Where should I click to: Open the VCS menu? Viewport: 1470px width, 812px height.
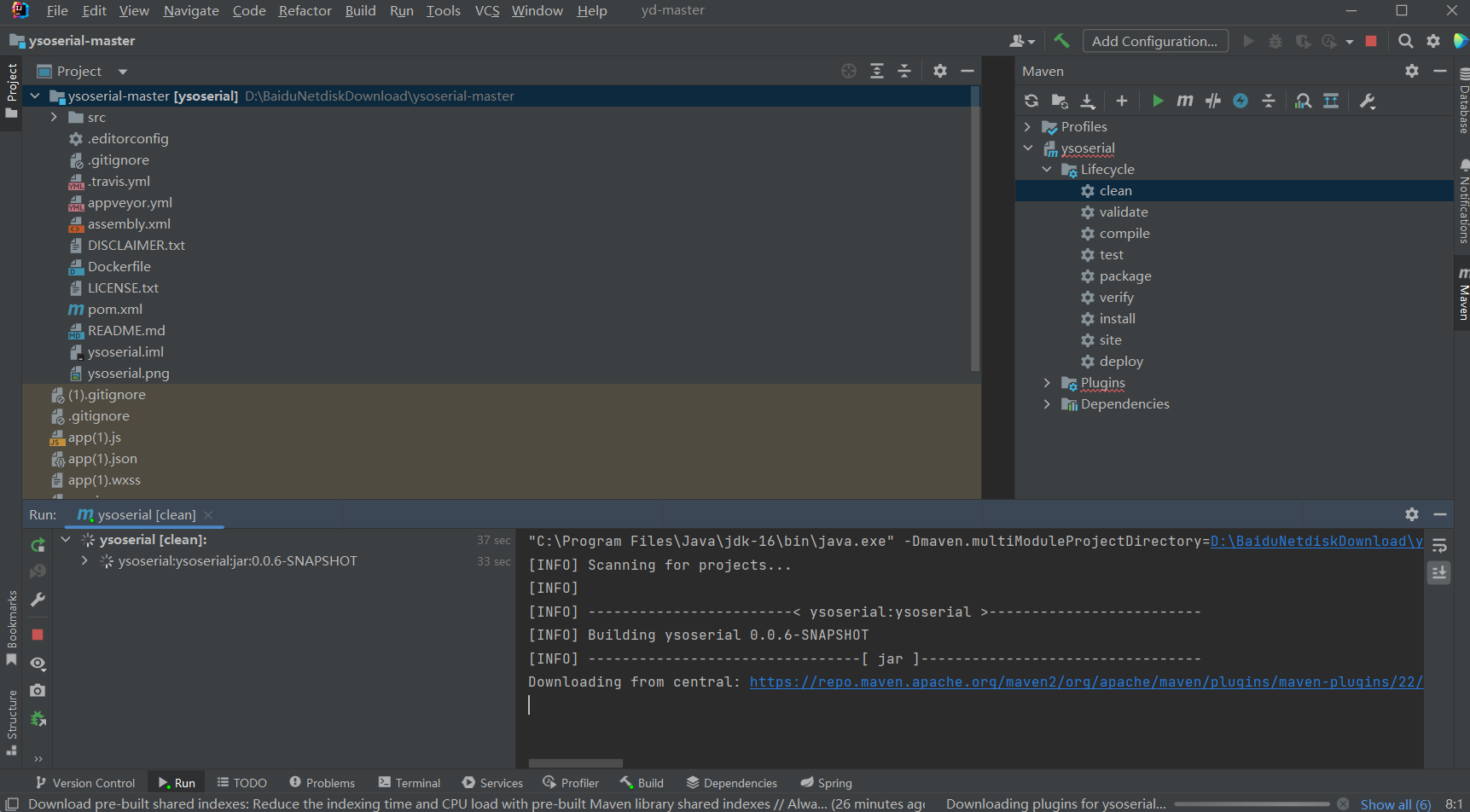pyautogui.click(x=487, y=10)
